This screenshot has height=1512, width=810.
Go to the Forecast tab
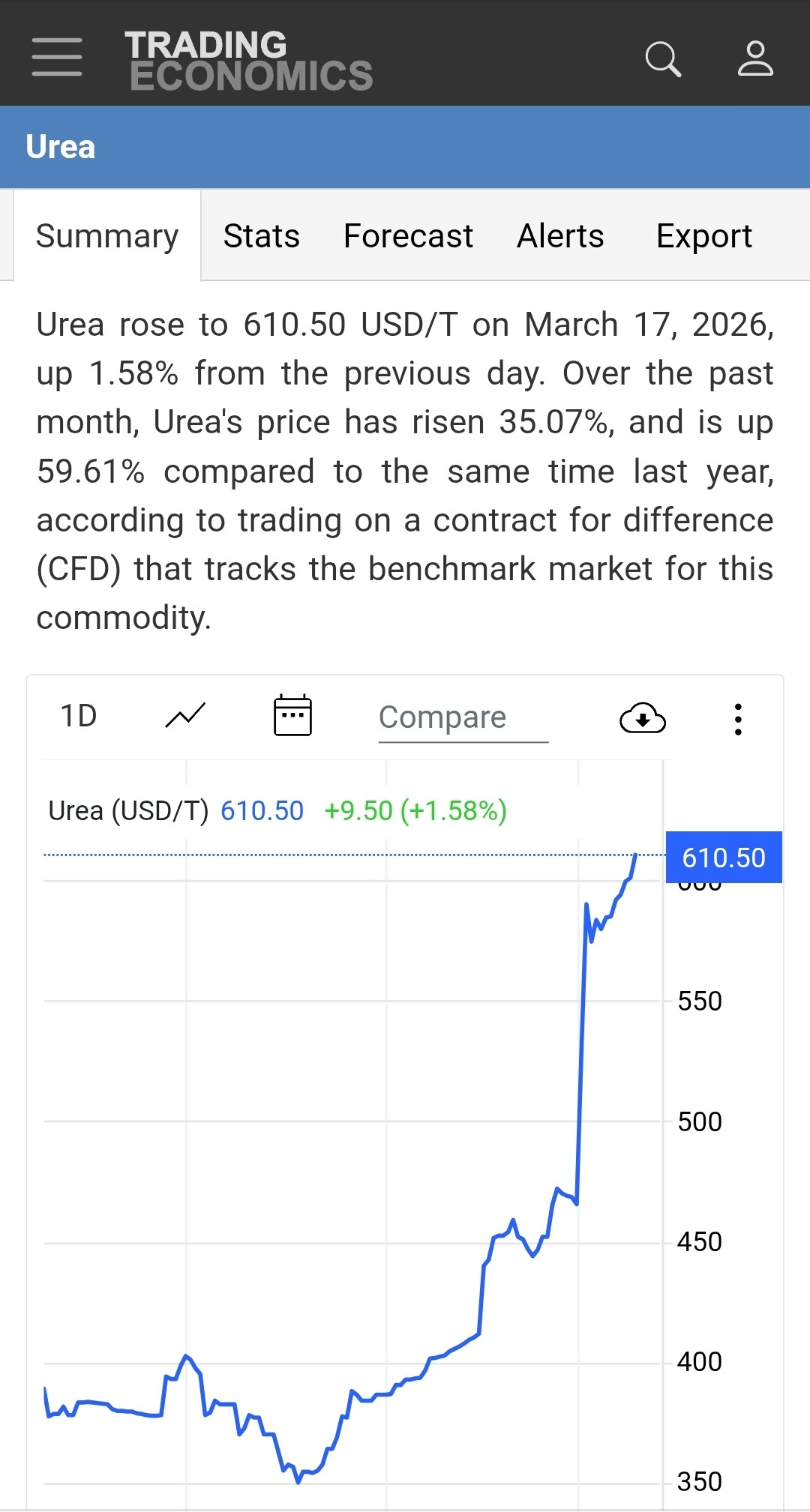(x=408, y=236)
